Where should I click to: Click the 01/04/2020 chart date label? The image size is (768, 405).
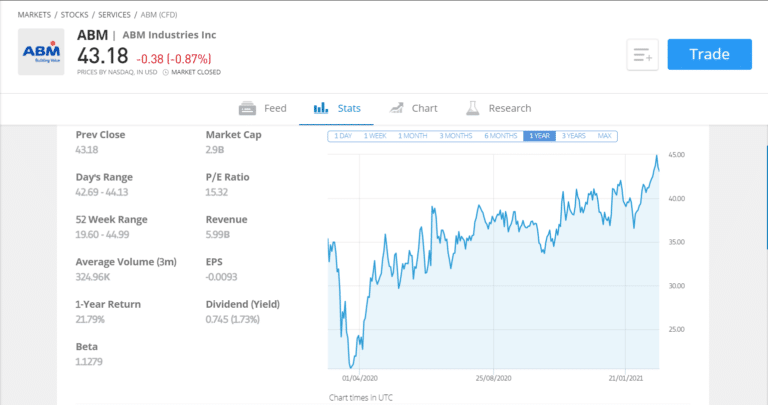click(360, 379)
